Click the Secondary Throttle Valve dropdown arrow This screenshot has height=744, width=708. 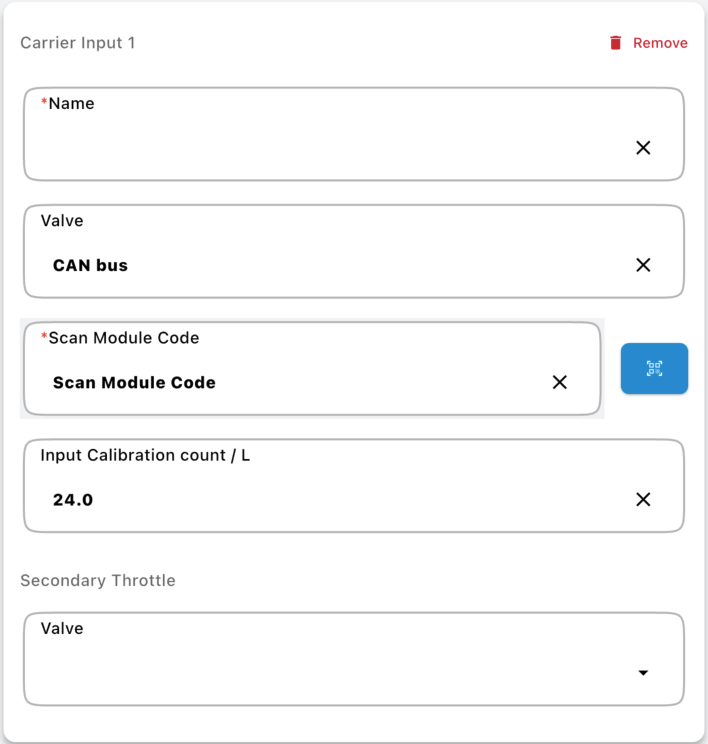(x=643, y=673)
